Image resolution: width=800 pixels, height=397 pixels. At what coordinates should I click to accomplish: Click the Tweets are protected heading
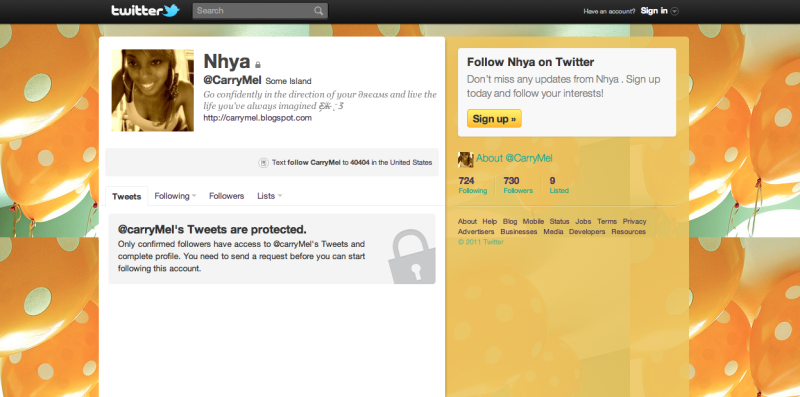click(x=212, y=229)
